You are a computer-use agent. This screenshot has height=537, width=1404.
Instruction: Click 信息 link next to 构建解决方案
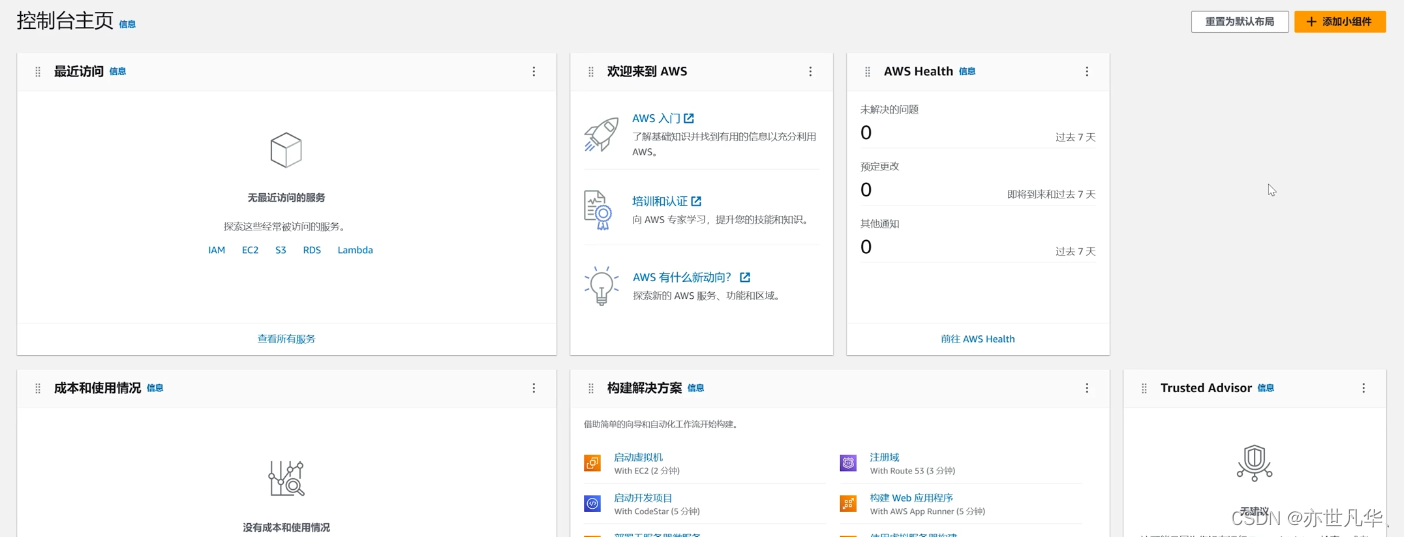click(x=695, y=388)
